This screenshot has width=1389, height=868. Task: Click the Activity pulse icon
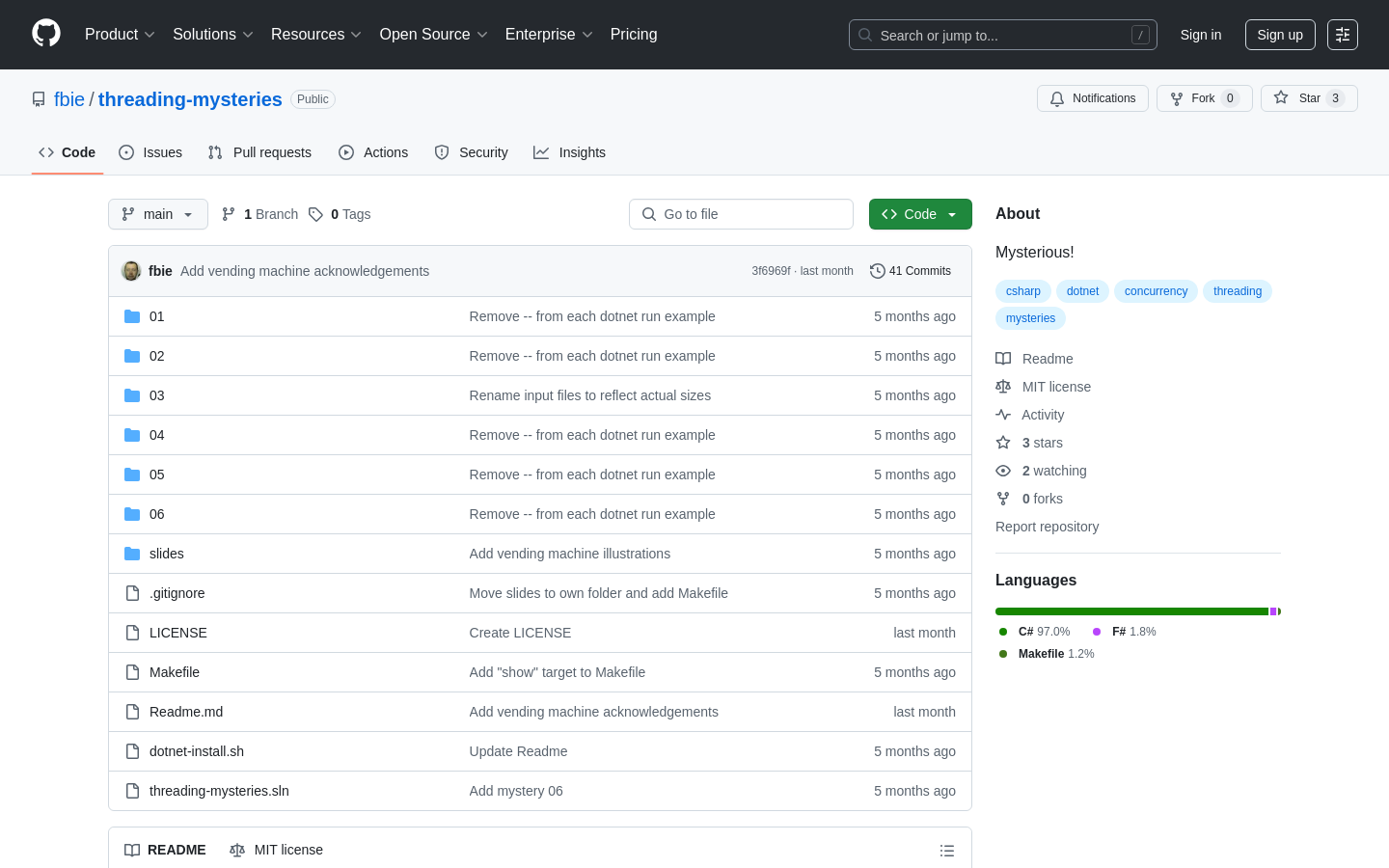pos(1003,415)
